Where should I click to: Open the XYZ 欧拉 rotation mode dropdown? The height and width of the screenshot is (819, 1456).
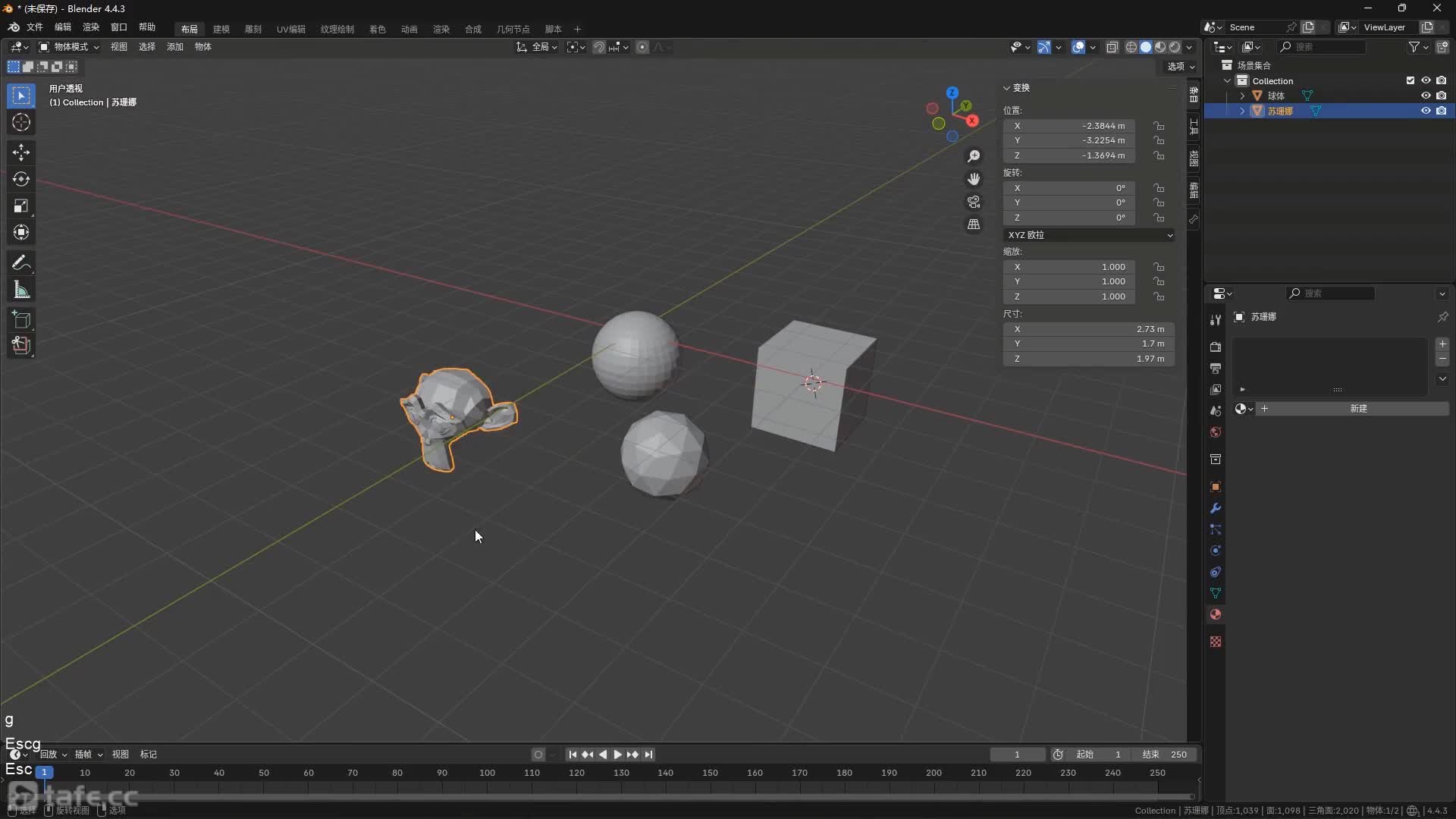coord(1089,235)
